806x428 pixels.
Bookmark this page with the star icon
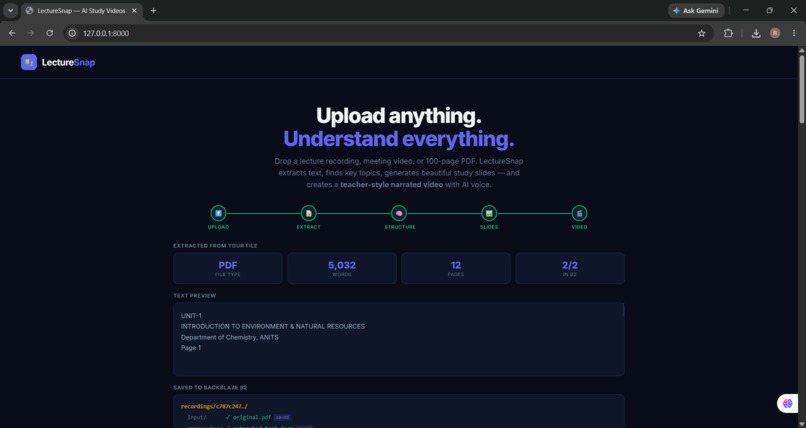[702, 33]
